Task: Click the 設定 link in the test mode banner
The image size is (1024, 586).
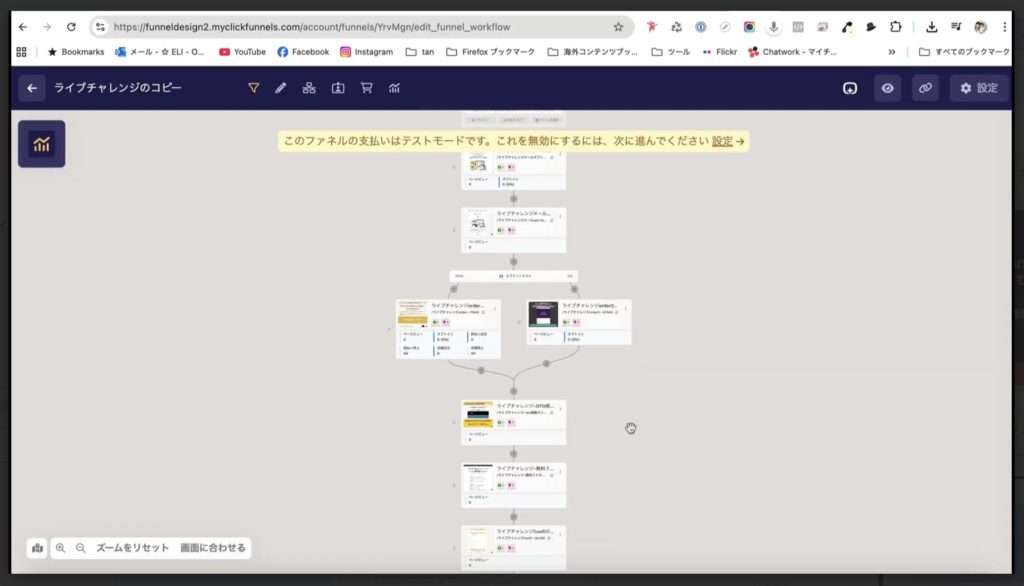Action: 723,141
